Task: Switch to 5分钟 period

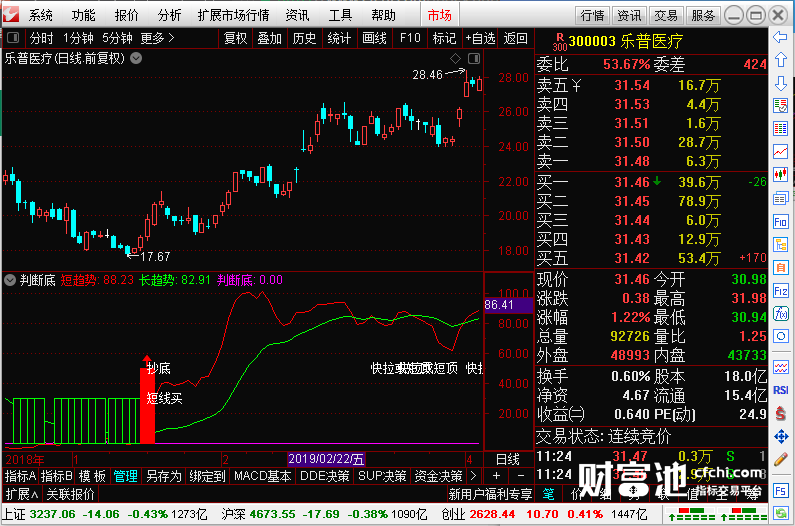Action: point(117,38)
